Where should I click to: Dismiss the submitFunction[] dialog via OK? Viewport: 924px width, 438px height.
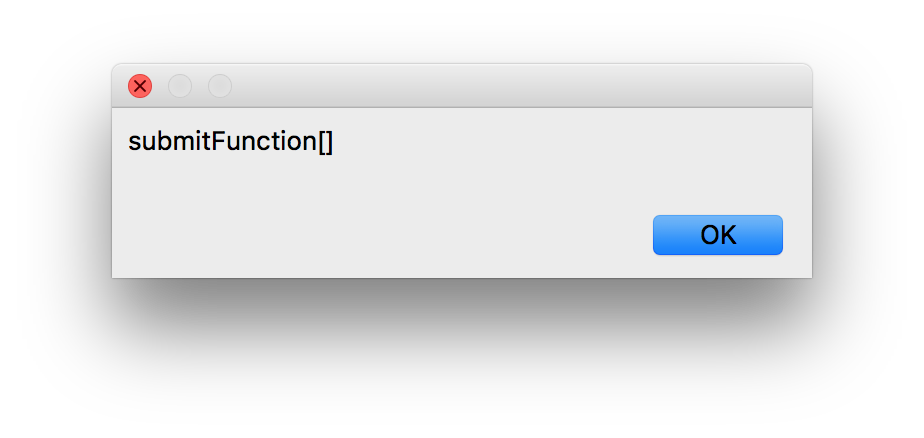click(x=717, y=235)
